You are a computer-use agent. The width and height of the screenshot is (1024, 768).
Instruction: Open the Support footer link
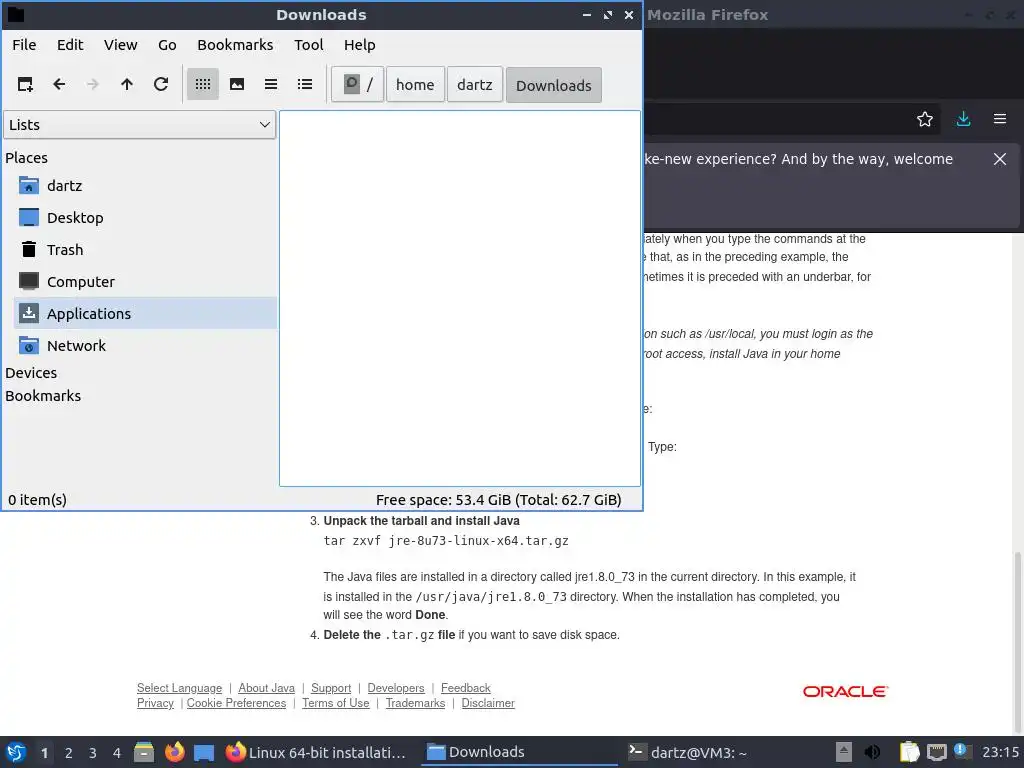(331, 688)
